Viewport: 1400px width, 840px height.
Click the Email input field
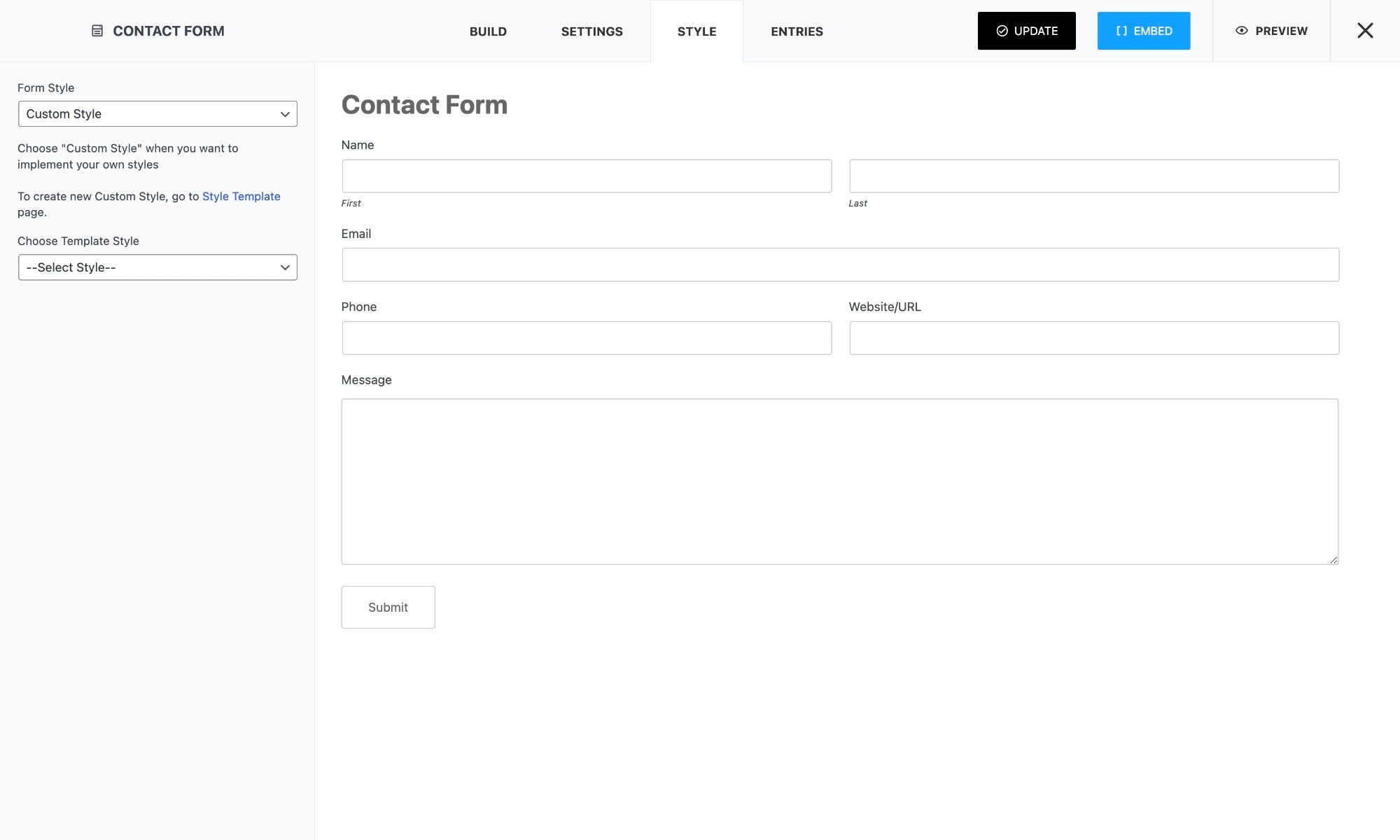point(840,265)
